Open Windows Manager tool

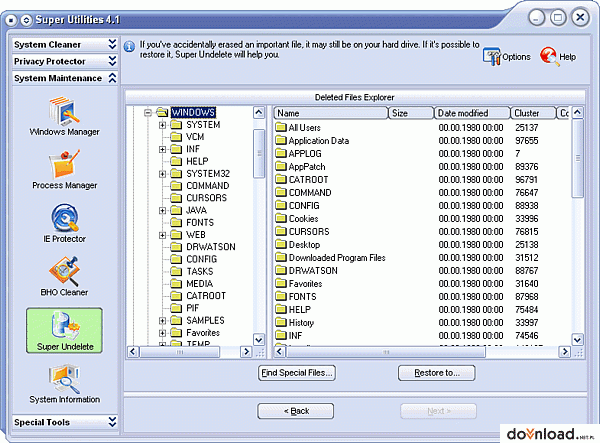click(64, 117)
